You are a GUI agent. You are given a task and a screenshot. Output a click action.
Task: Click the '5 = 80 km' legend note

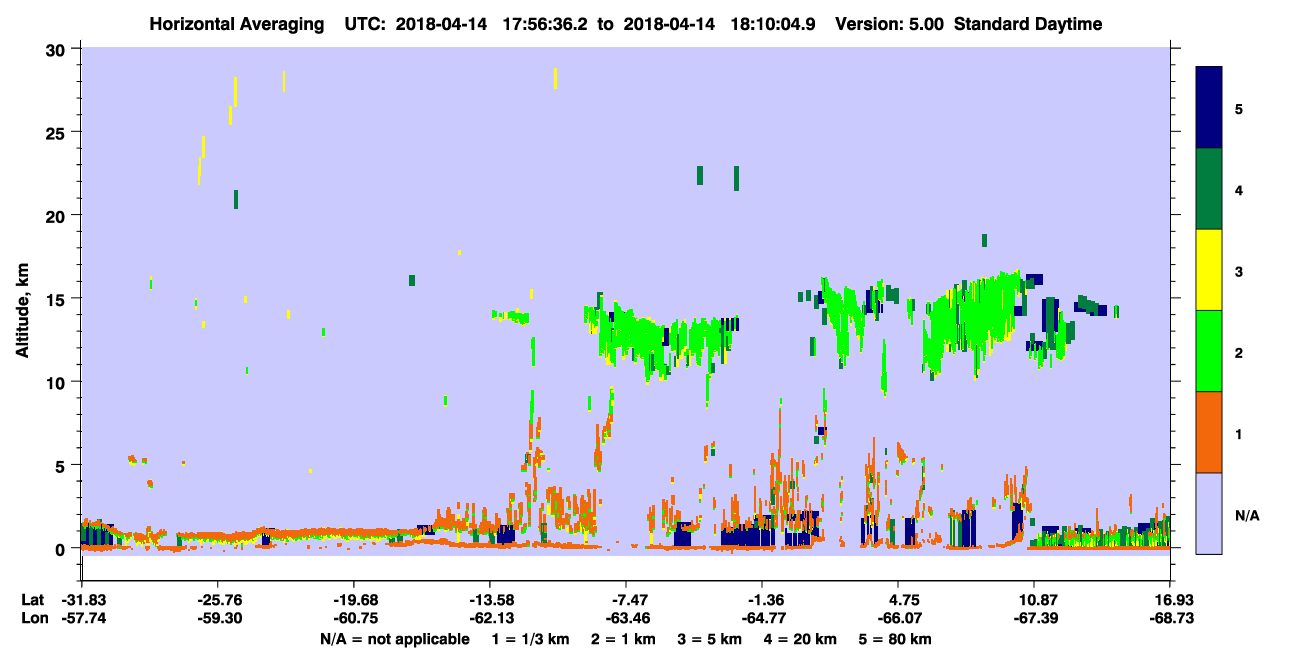[897, 639]
